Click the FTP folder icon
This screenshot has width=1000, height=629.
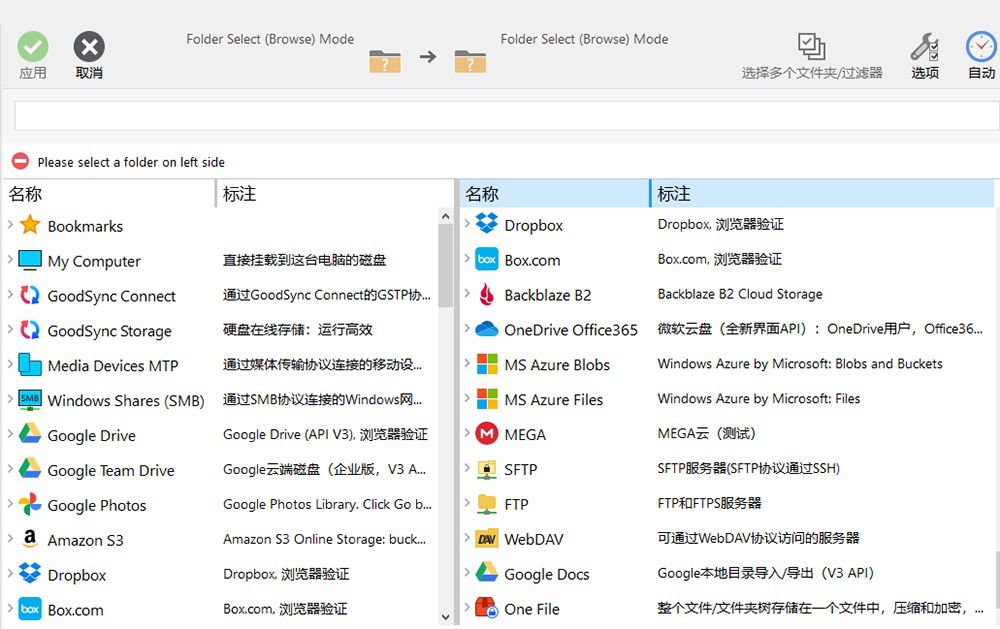[487, 503]
